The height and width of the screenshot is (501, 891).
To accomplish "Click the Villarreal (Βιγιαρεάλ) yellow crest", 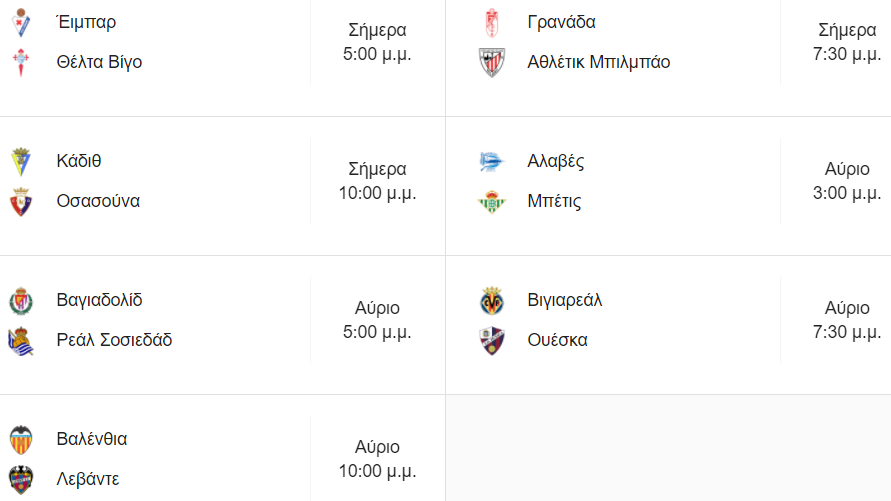I will [x=491, y=300].
